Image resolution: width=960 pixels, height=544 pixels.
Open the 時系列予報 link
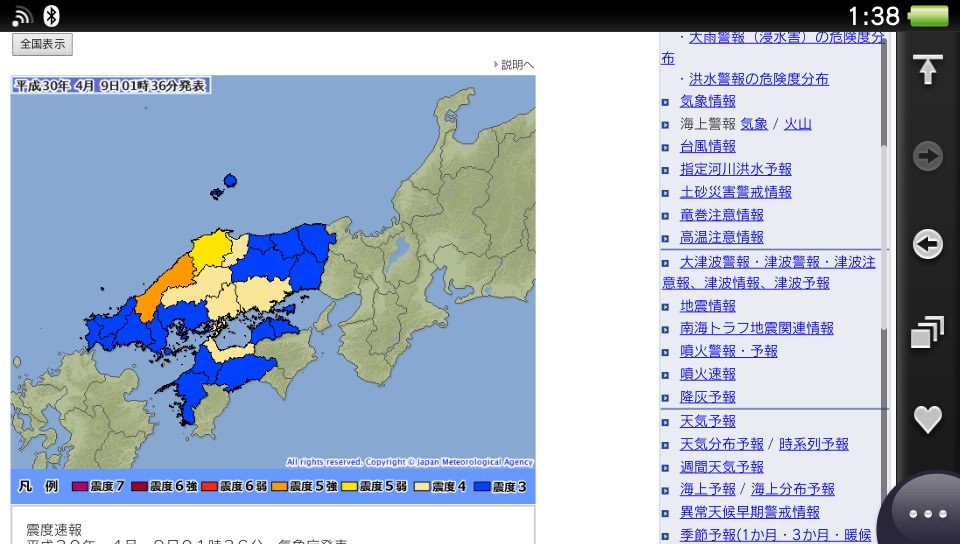click(814, 444)
